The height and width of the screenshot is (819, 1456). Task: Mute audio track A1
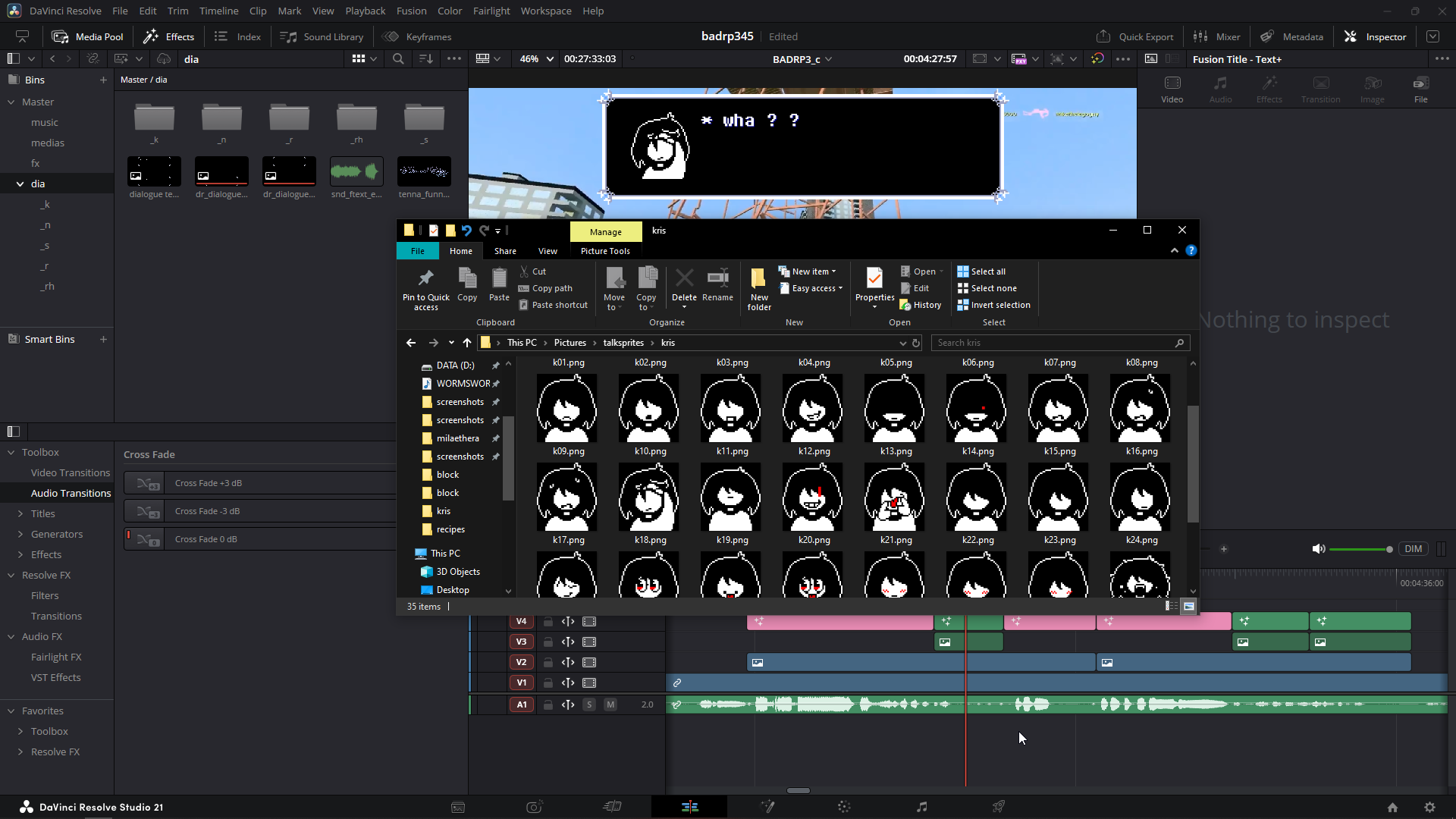pos(610,705)
